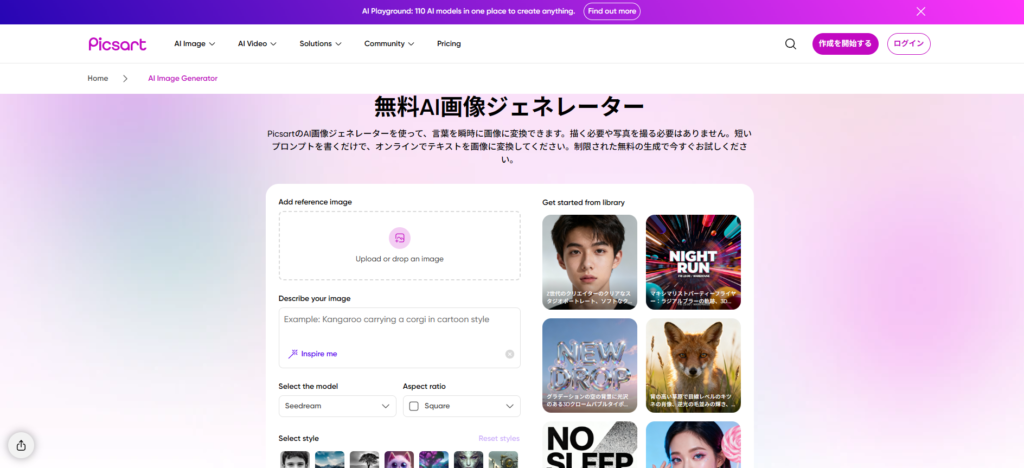
Task: Open the Seedream model dropdown
Action: click(337, 406)
